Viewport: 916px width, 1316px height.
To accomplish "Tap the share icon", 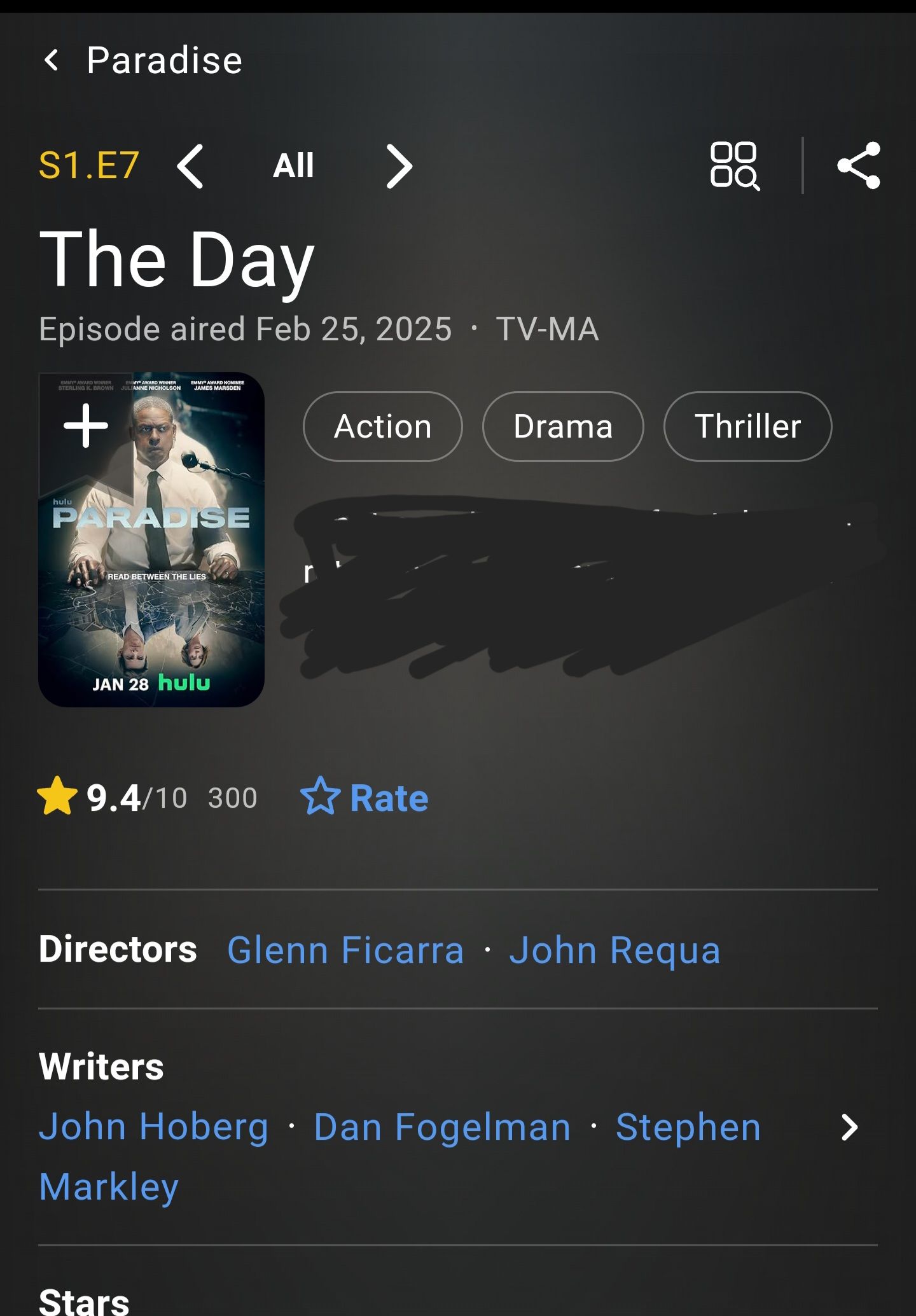I will pyautogui.click(x=859, y=166).
